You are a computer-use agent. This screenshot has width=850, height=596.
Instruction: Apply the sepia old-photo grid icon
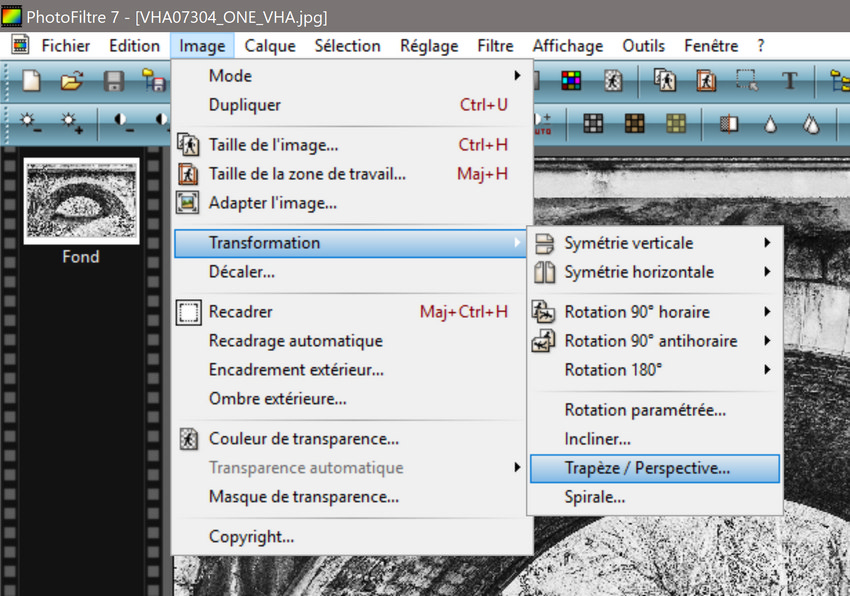coord(634,124)
